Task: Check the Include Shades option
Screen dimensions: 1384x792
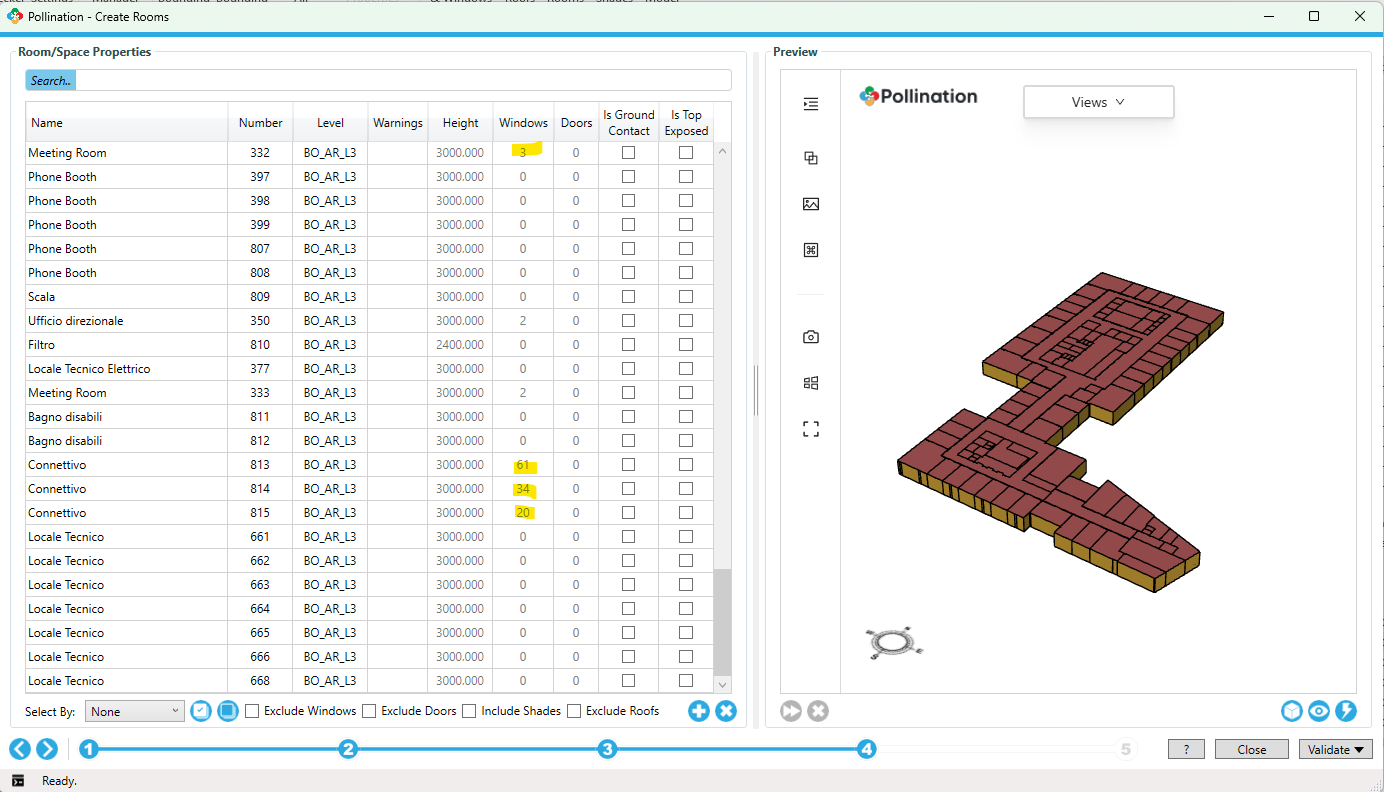Action: (x=469, y=711)
